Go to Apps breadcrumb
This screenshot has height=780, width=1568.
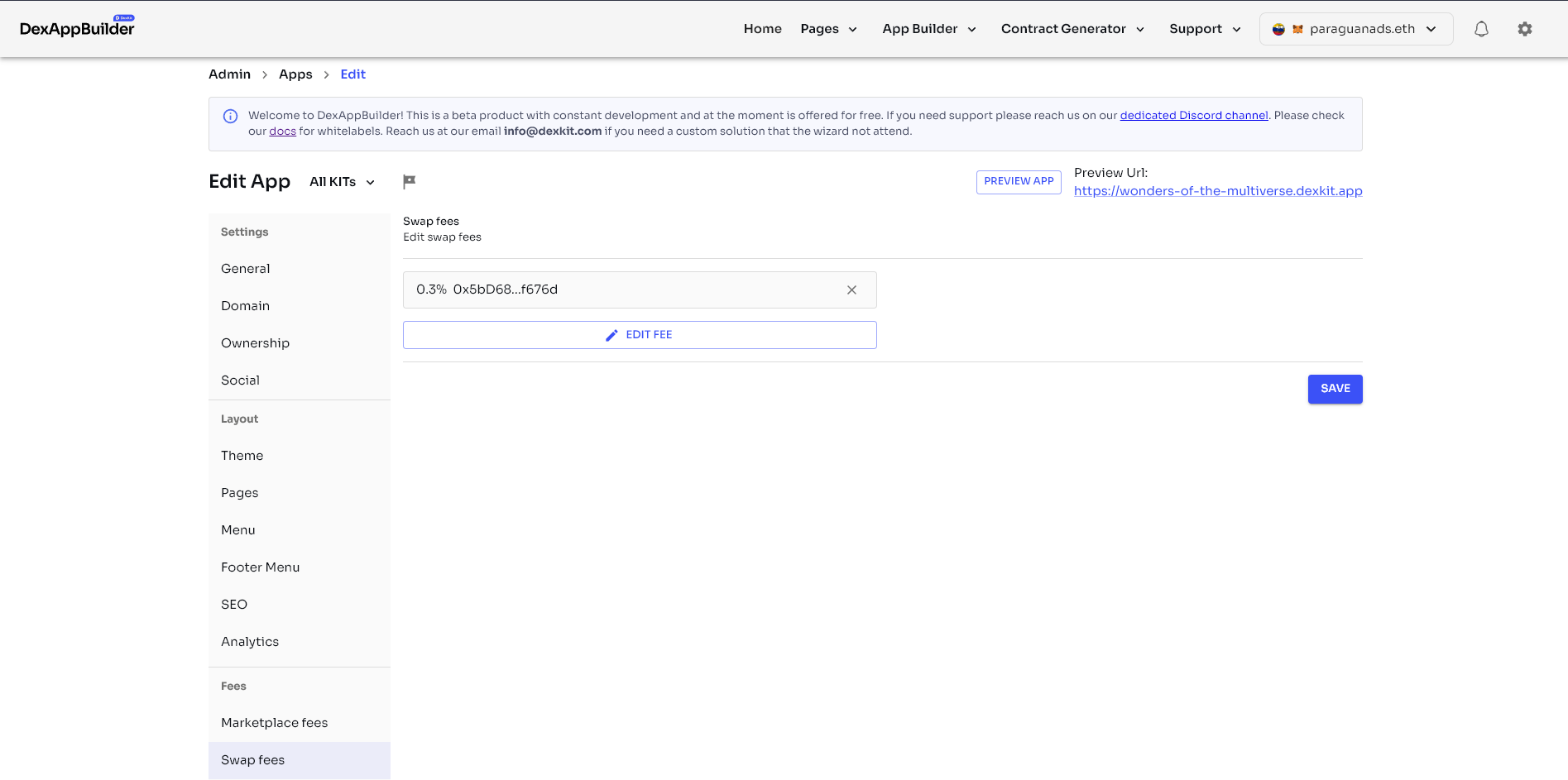pyautogui.click(x=295, y=74)
